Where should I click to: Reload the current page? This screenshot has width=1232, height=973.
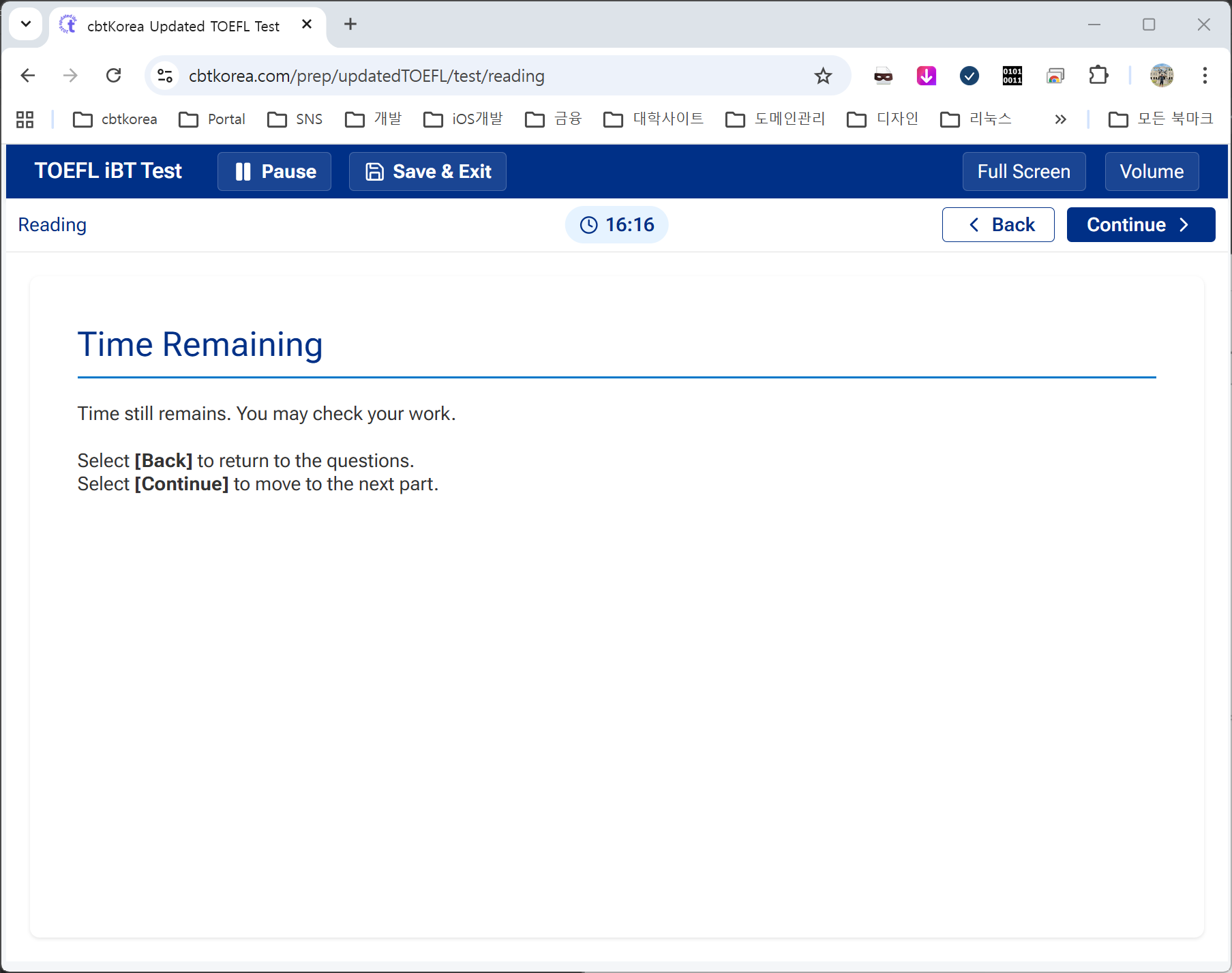pos(114,76)
